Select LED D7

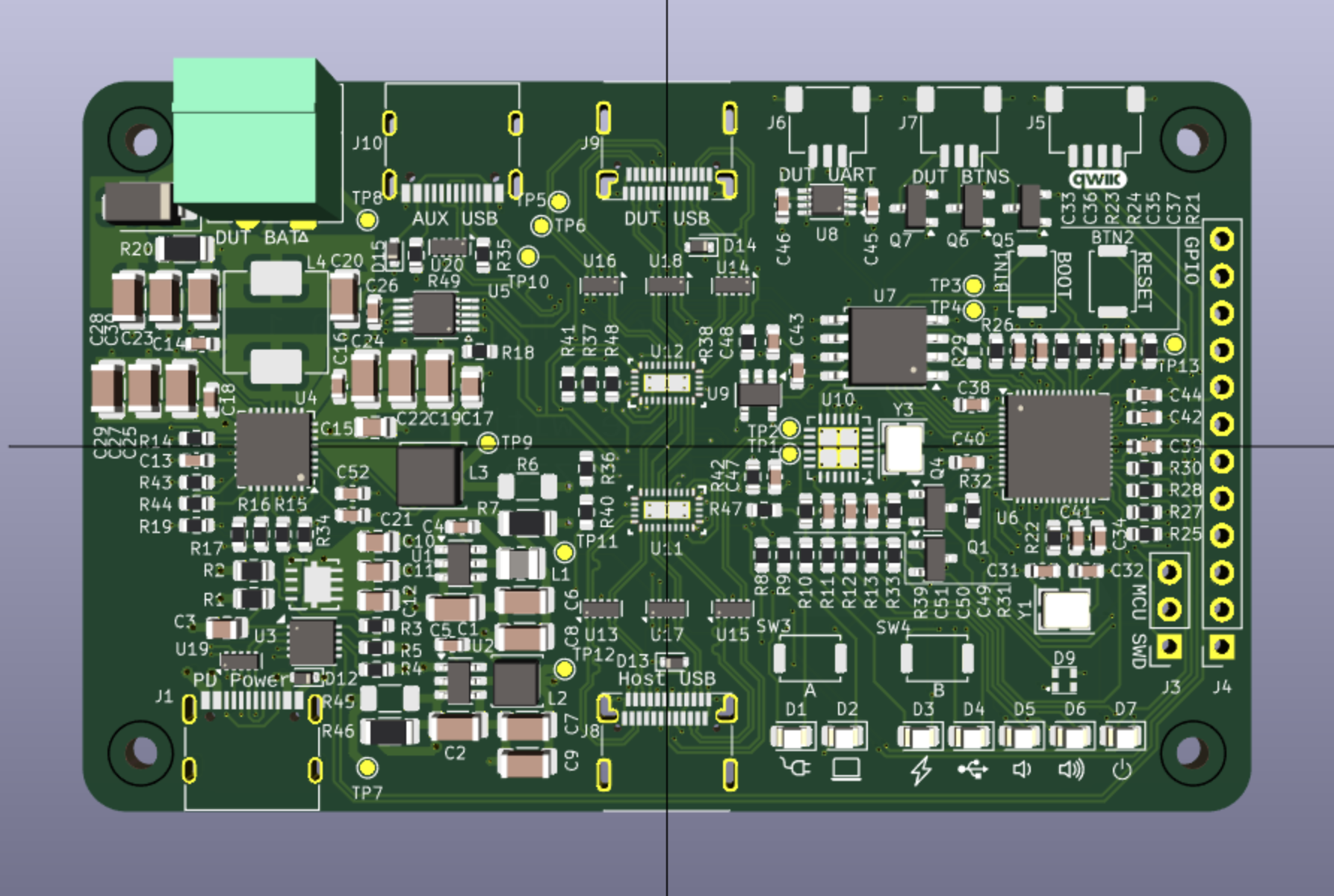[1122, 738]
